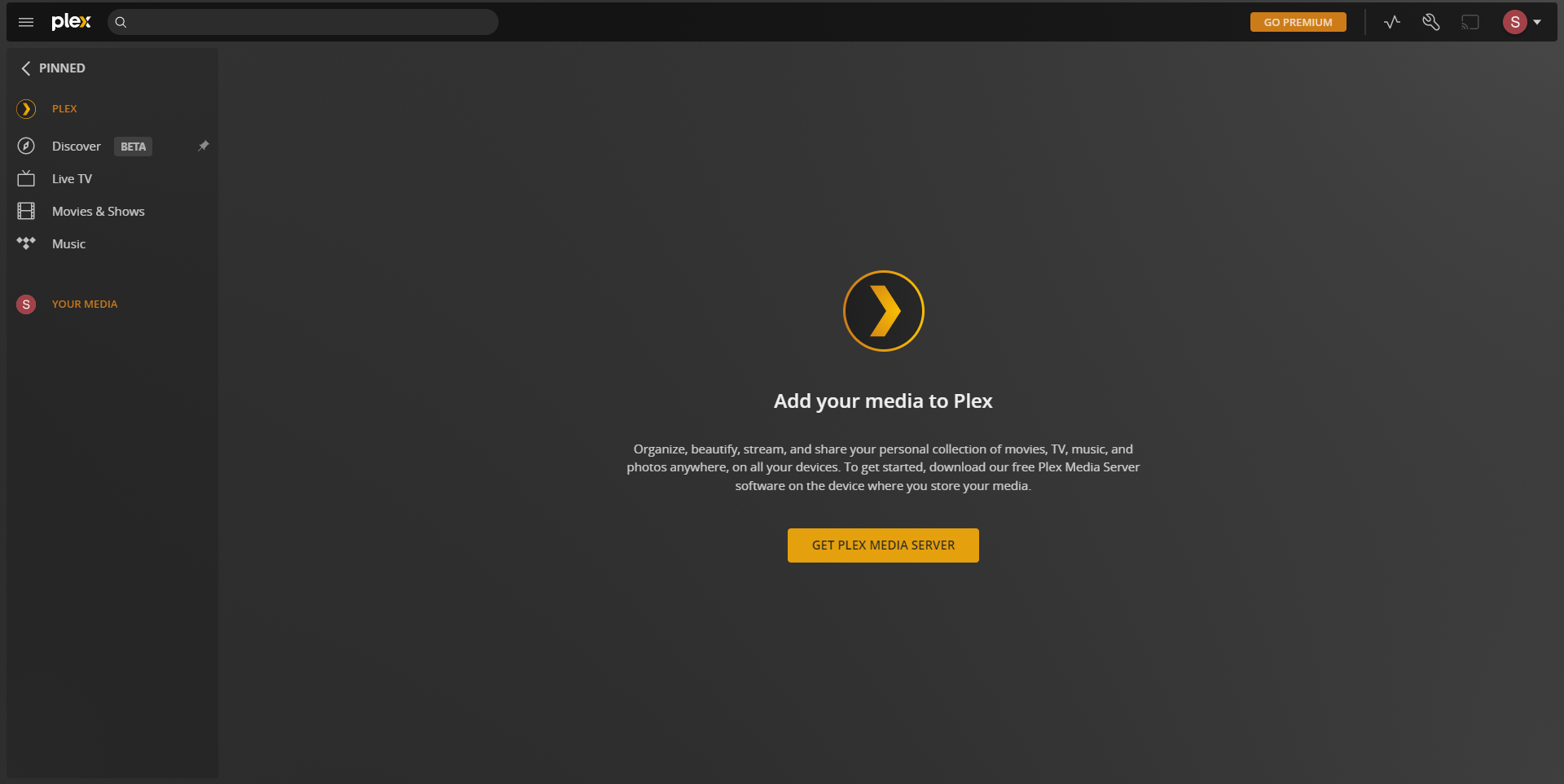Select YOUR MEDIA in the sidebar
This screenshot has height=784, width=1564.
click(x=85, y=304)
